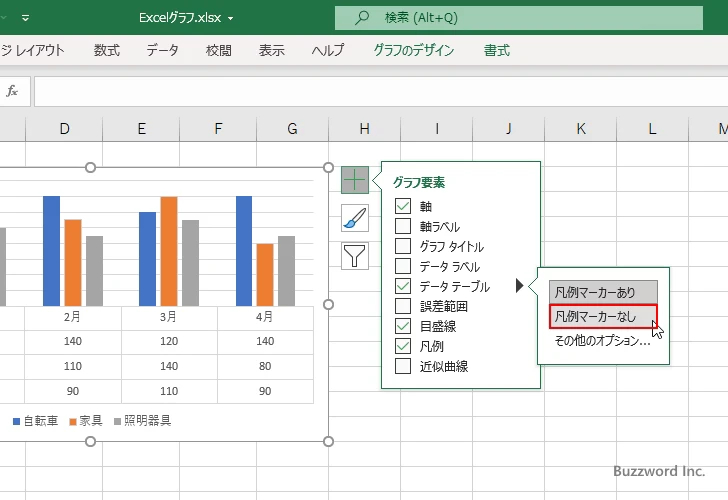Click the chart's top-right resize handle

pos(328,167)
